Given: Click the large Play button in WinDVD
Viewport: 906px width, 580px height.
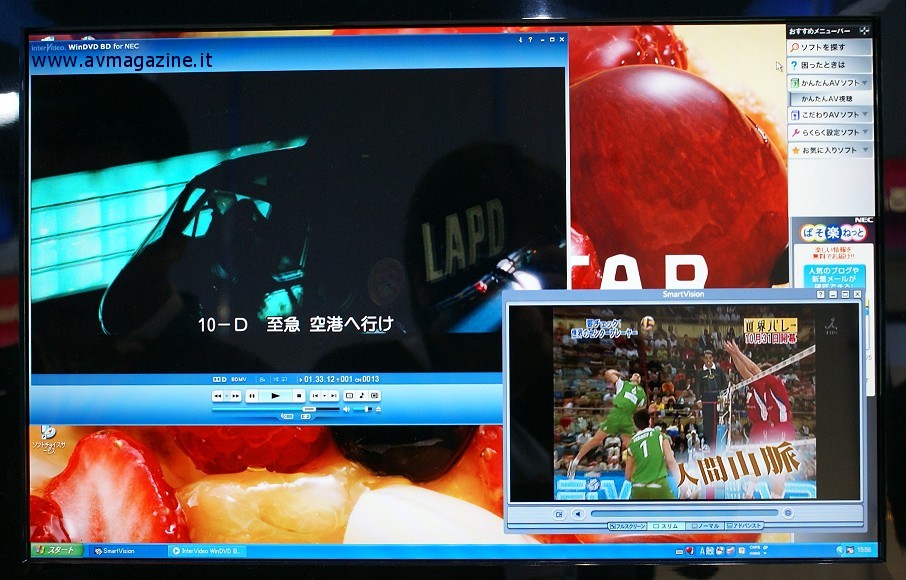Looking at the screenshot, I should 275,396.
